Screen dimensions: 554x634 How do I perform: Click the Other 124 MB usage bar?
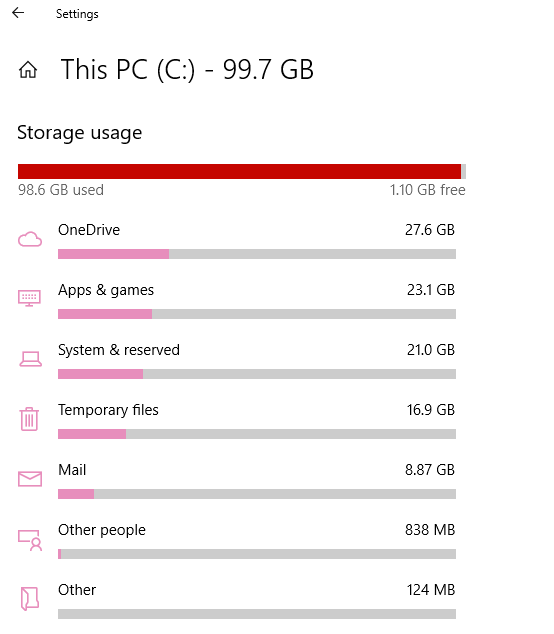pyautogui.click(x=257, y=614)
